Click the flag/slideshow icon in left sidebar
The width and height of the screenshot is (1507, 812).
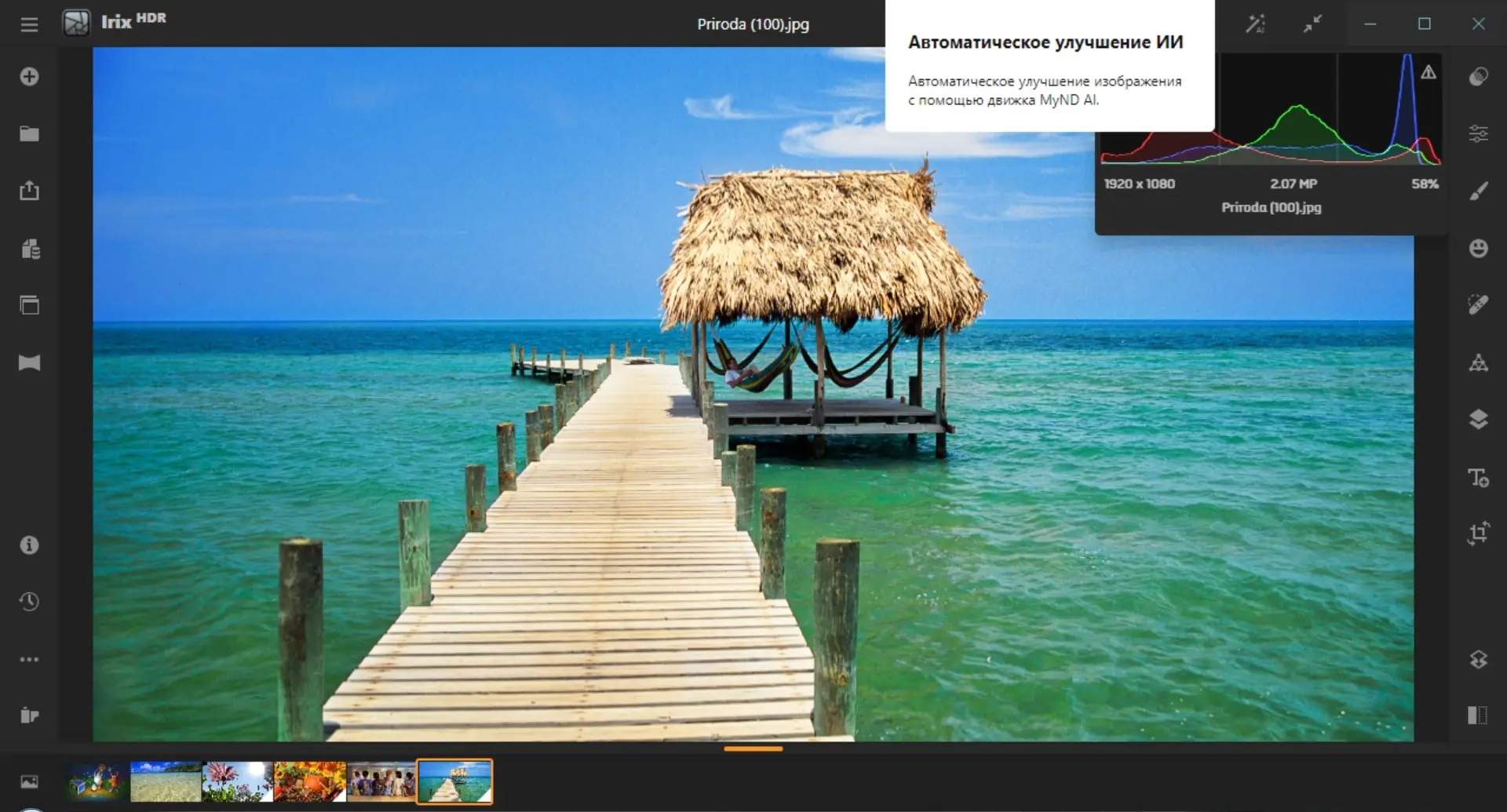click(29, 362)
